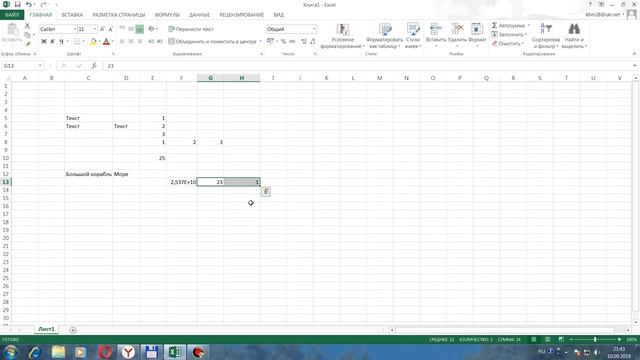Image resolution: width=640 pixels, height=360 pixels.
Task: Open the font size 11 dropdown
Action: point(95,29)
